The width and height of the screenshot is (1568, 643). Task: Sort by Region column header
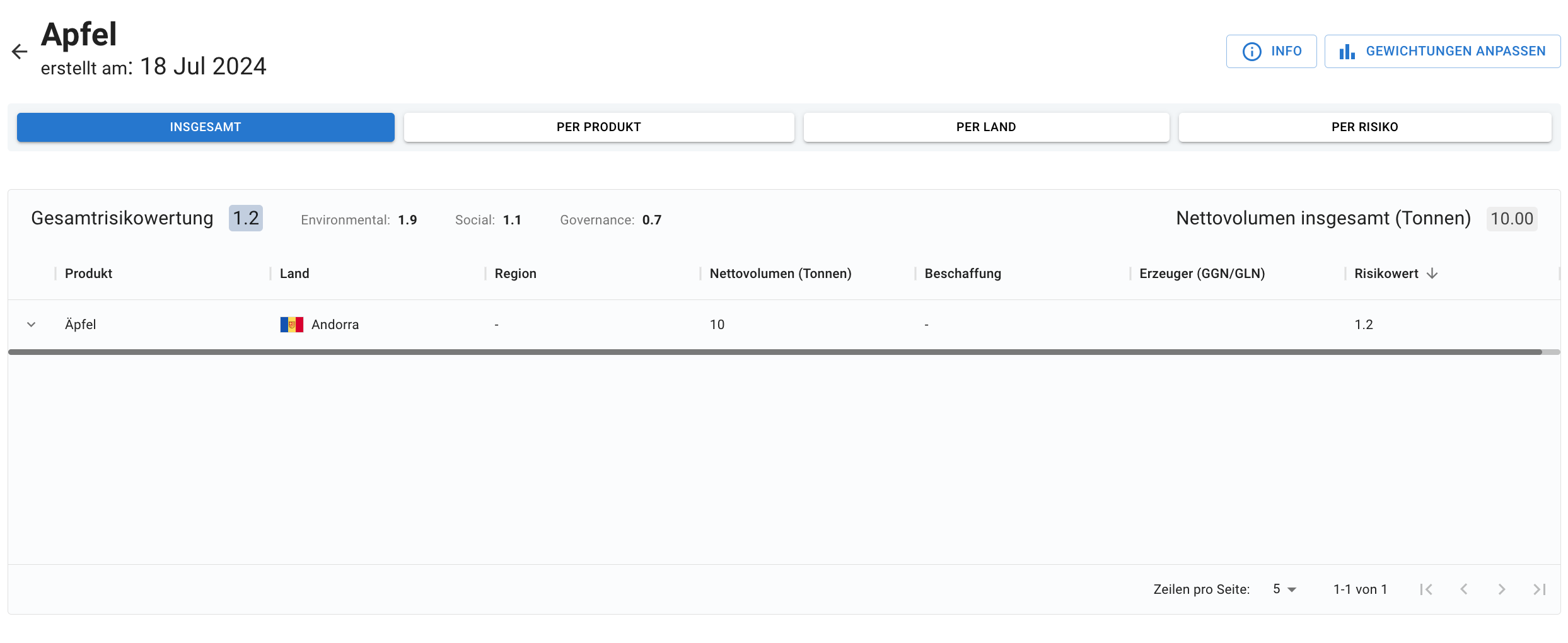516,274
